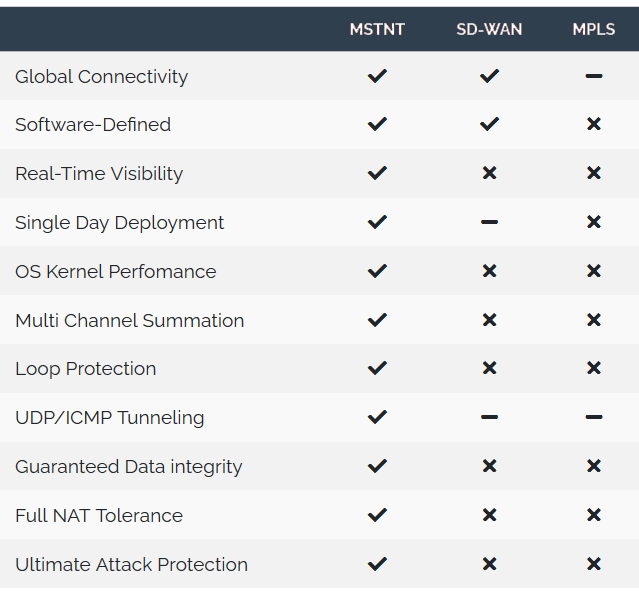Select the SD-WAN column header
Screen dimensions: 639x601
tap(489, 29)
